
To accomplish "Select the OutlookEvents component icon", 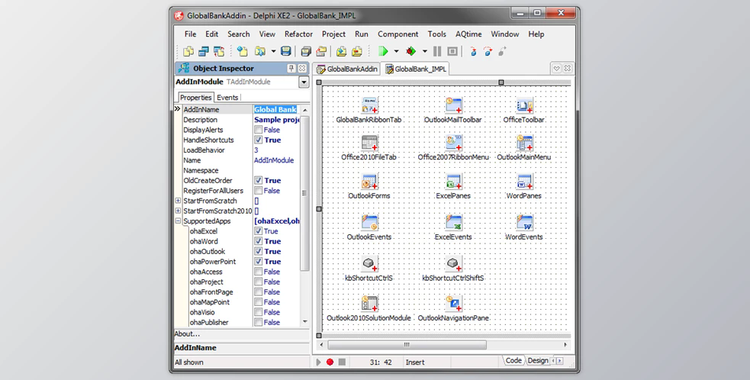I will click(369, 223).
